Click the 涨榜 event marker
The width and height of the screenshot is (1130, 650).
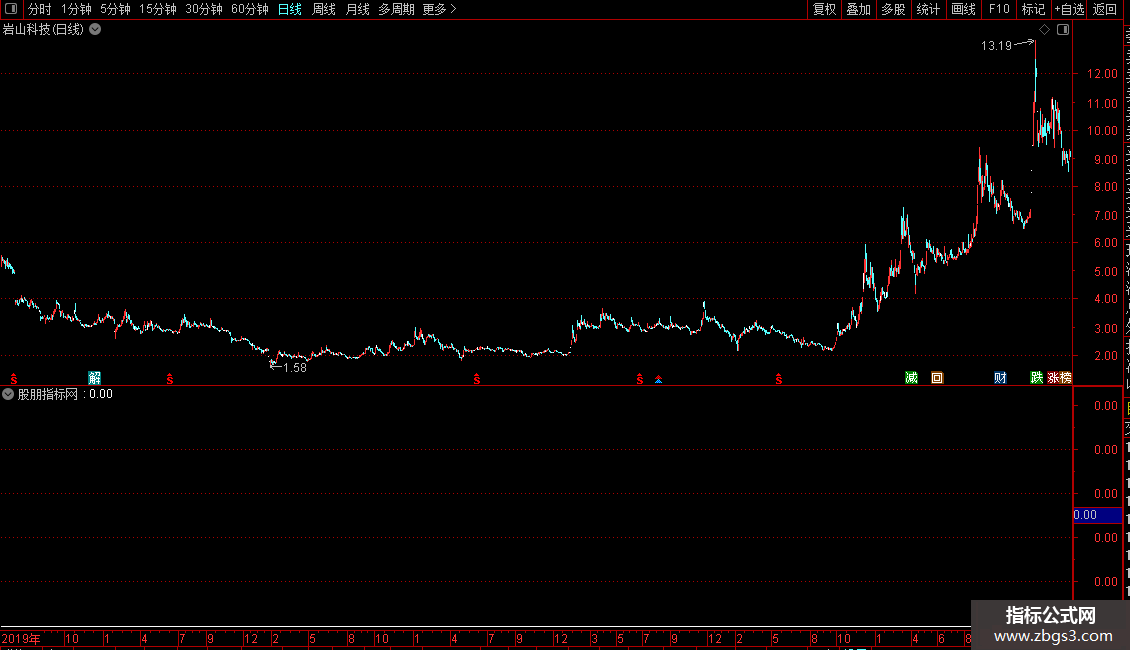1059,378
